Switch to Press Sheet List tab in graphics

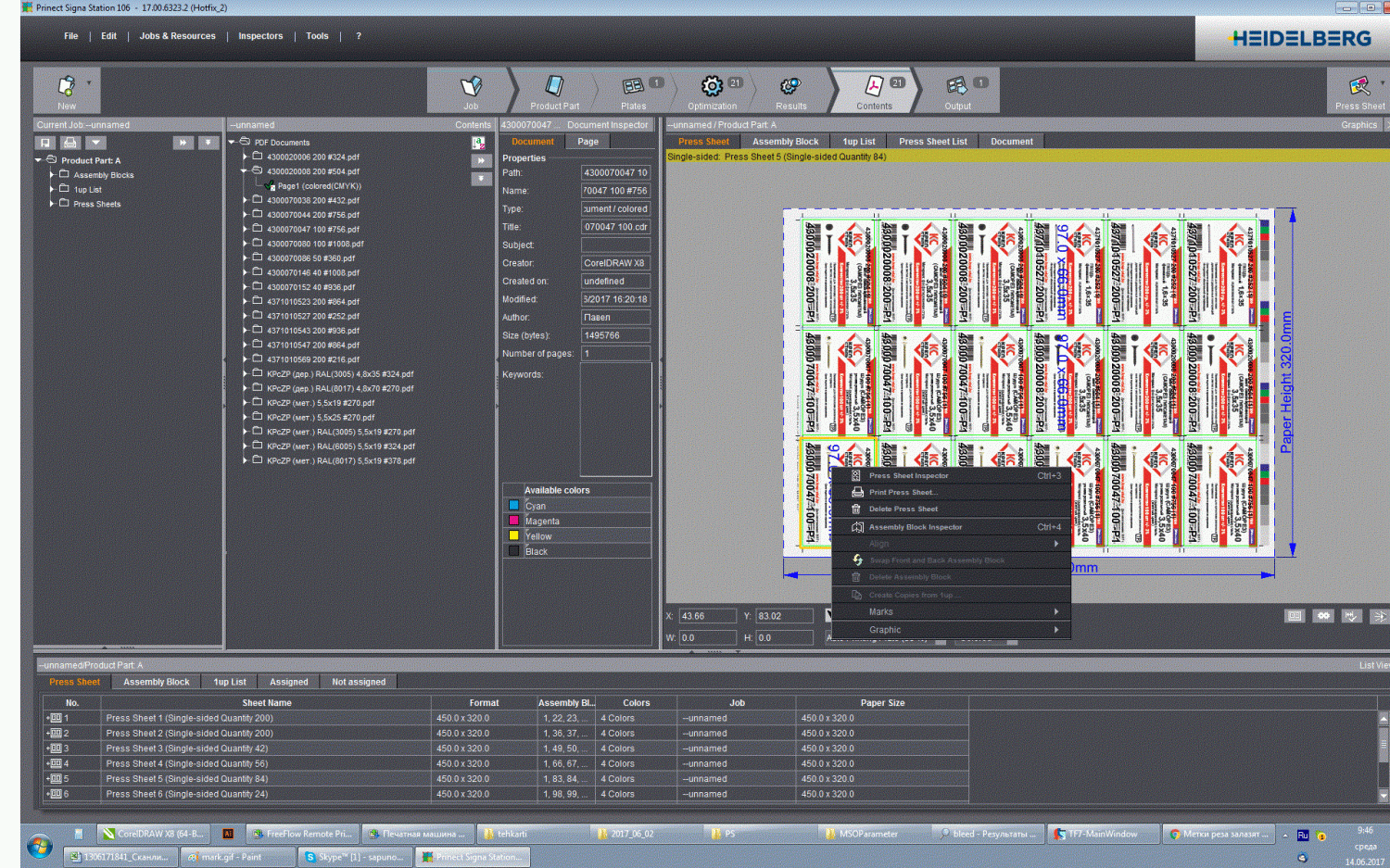click(x=932, y=142)
